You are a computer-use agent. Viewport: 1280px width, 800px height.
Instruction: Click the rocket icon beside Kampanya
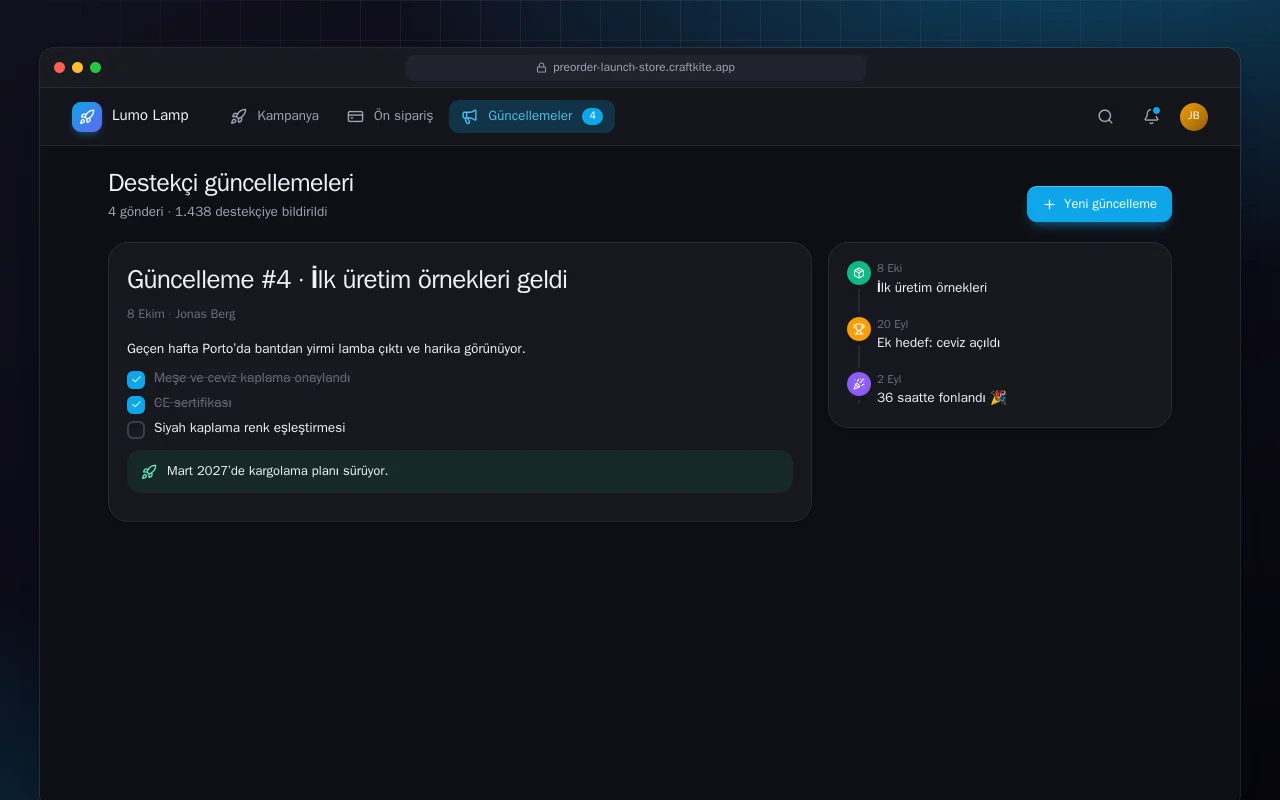(x=238, y=116)
